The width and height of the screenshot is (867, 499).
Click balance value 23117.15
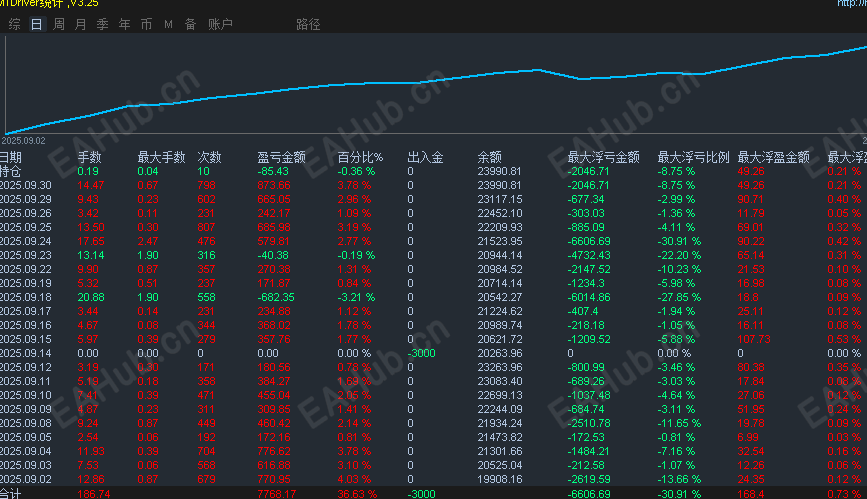click(x=499, y=199)
